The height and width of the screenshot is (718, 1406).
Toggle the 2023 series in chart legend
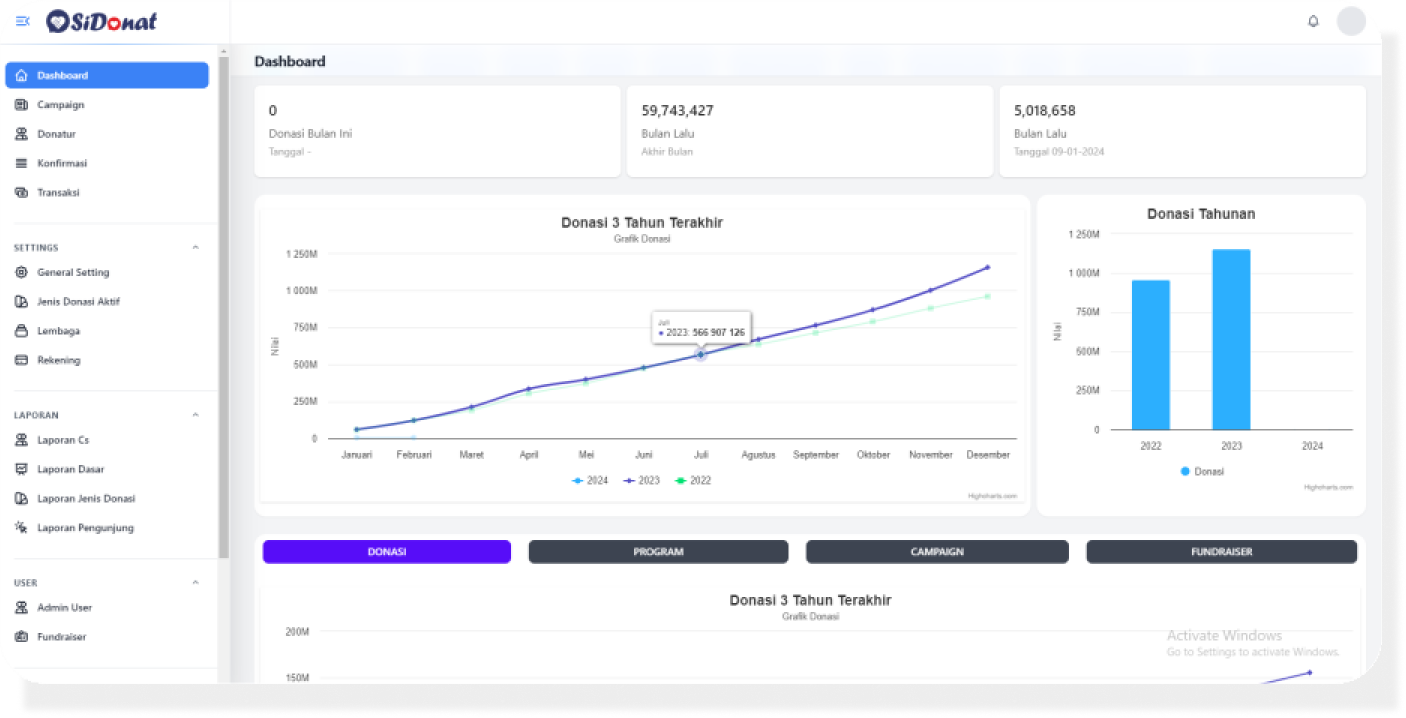(x=642, y=481)
